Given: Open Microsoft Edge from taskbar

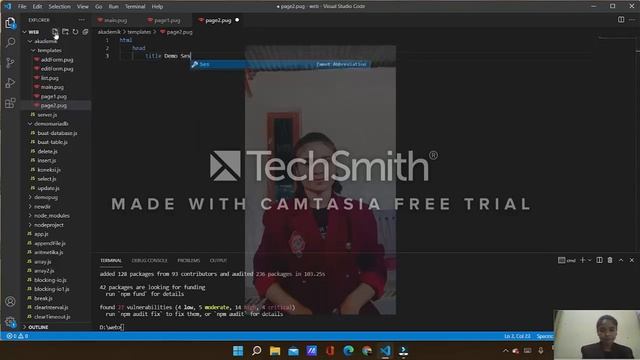Looking at the screenshot, I should coord(349,351).
